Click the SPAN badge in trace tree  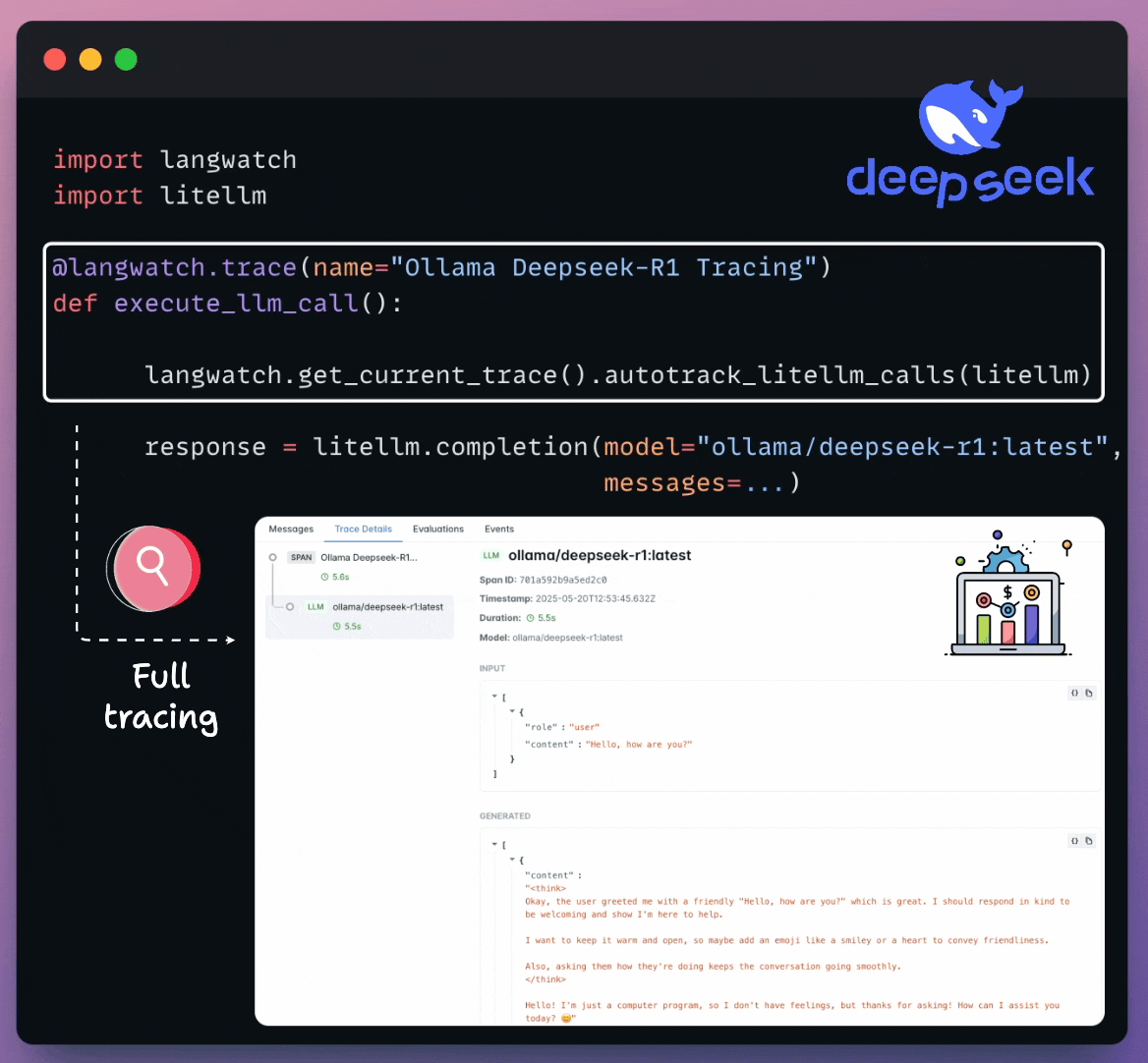[x=301, y=557]
